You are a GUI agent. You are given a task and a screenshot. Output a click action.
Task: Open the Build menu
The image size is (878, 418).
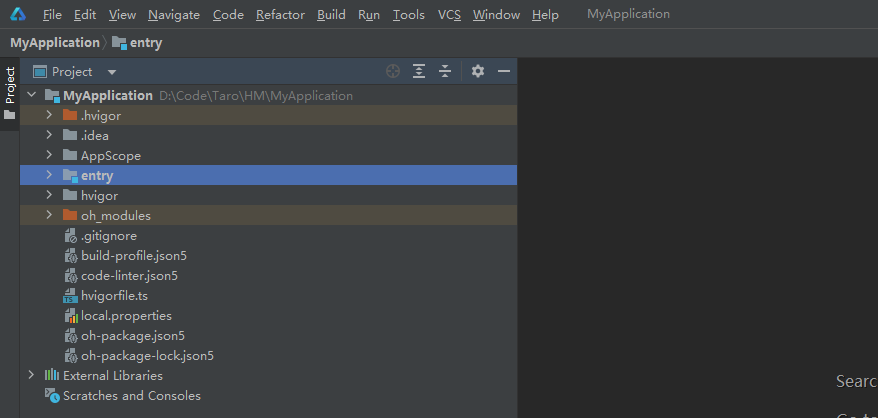(x=331, y=15)
